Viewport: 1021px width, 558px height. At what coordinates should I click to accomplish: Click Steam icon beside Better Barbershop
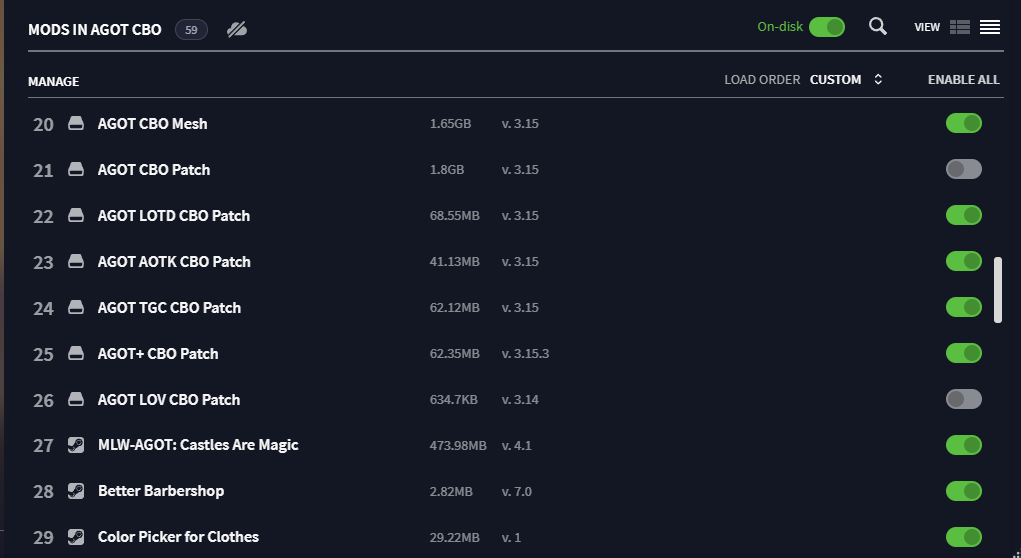click(x=76, y=491)
